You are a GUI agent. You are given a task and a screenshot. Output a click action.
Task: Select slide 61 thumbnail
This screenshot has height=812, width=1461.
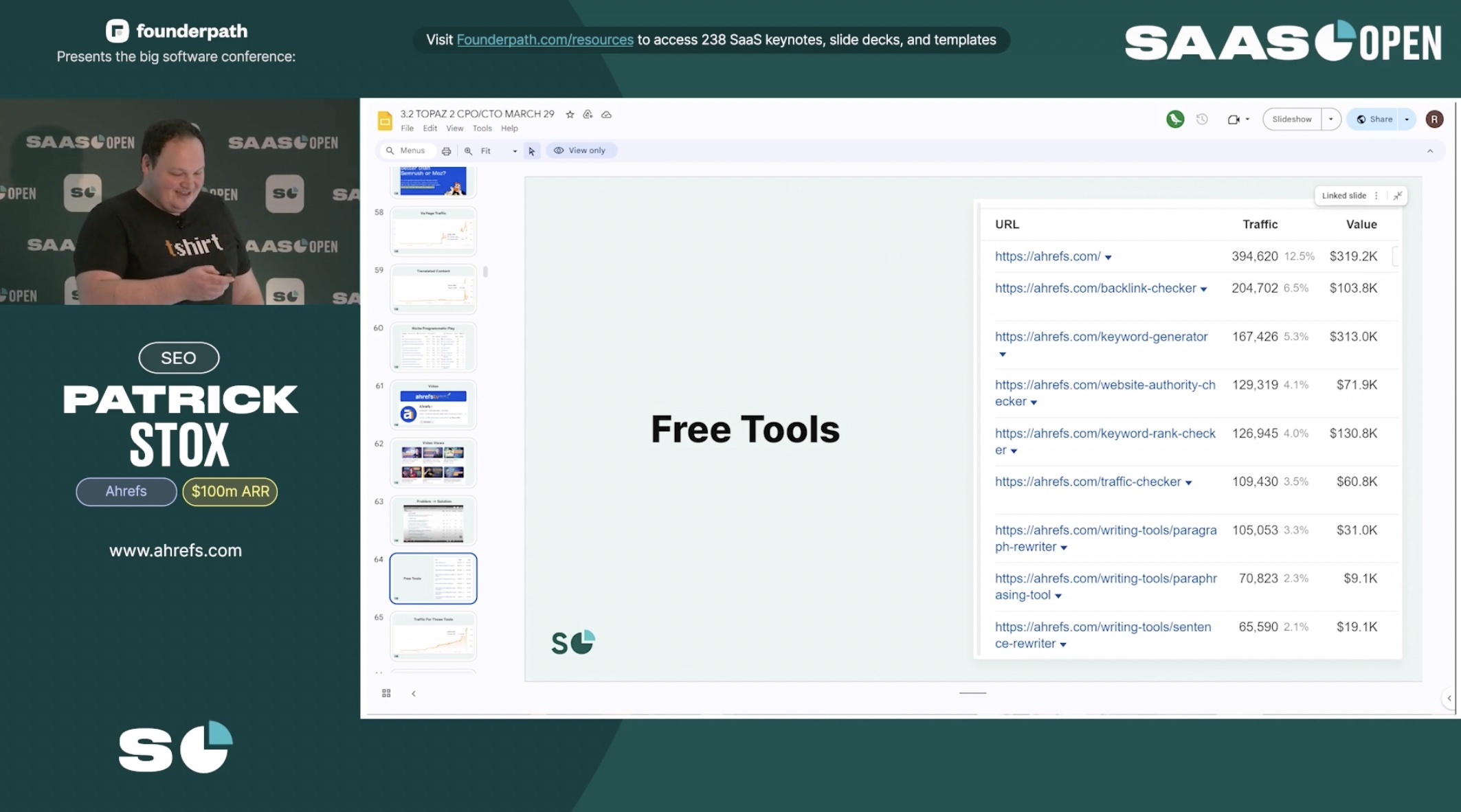coord(433,405)
